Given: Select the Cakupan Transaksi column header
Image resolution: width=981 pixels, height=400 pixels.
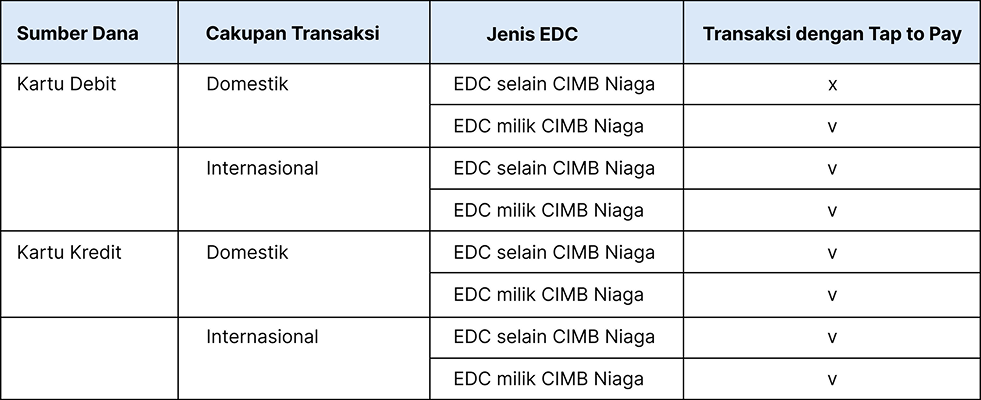Looking at the screenshot, I should point(292,34).
